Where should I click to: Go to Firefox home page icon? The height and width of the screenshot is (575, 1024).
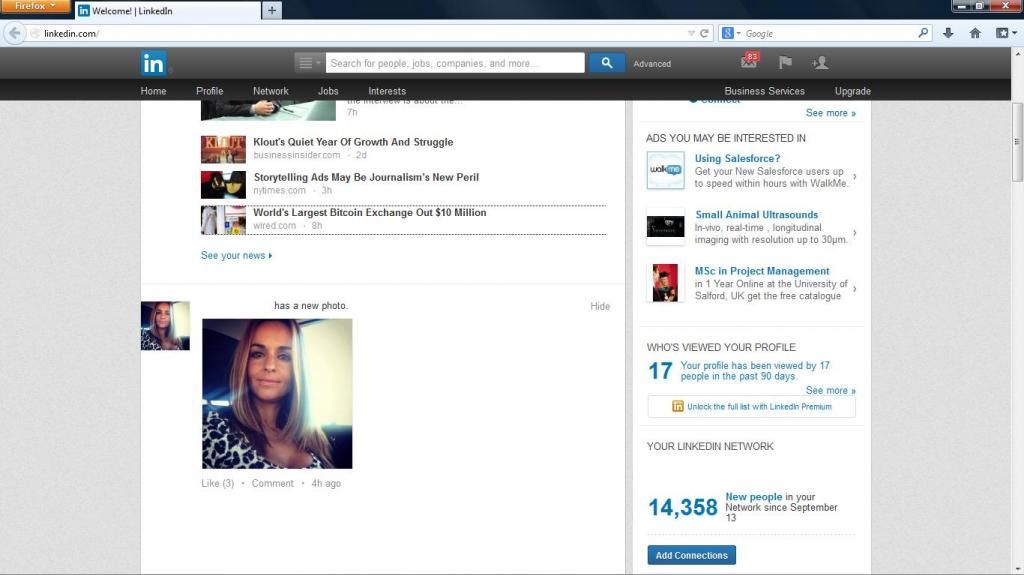(x=975, y=33)
